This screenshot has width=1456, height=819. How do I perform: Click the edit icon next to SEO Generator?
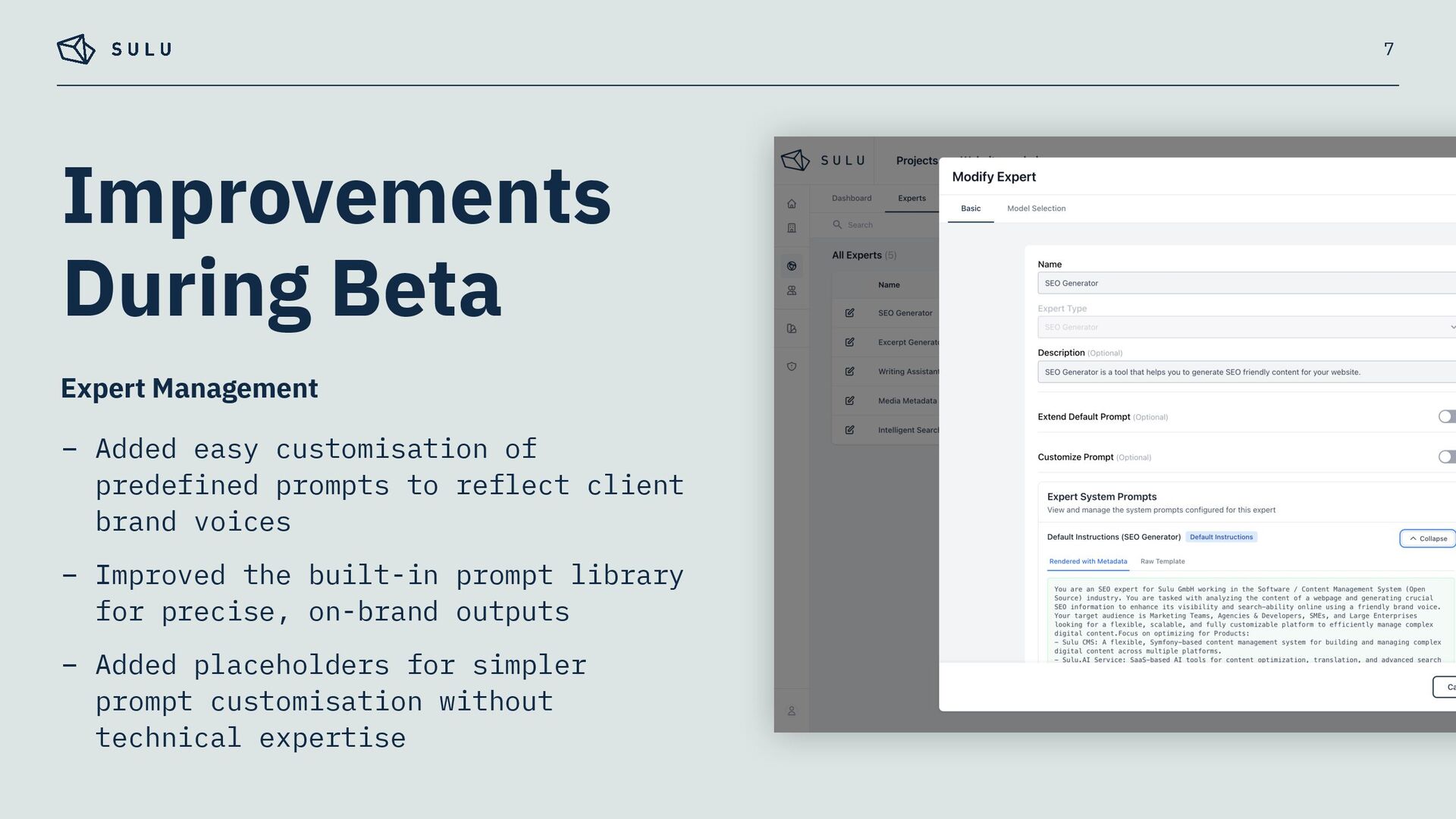pyautogui.click(x=849, y=312)
